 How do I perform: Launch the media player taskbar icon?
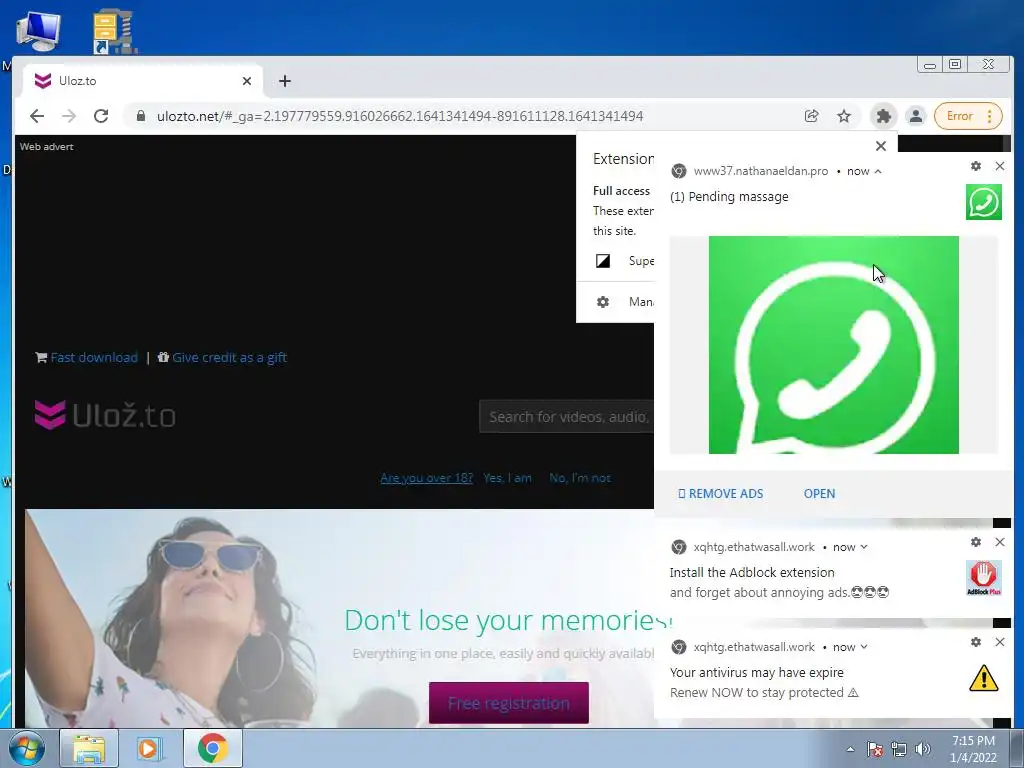coord(150,748)
